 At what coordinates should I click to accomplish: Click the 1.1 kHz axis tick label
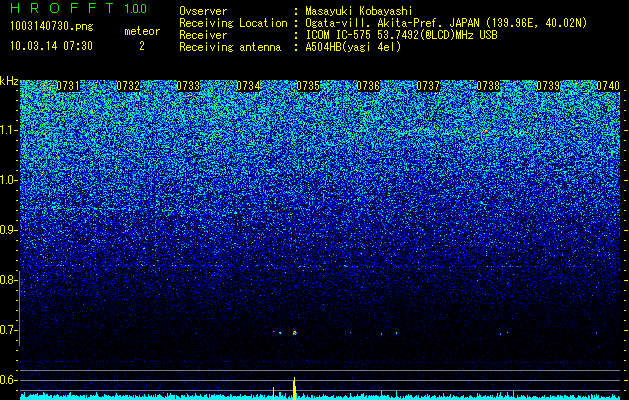(7, 130)
